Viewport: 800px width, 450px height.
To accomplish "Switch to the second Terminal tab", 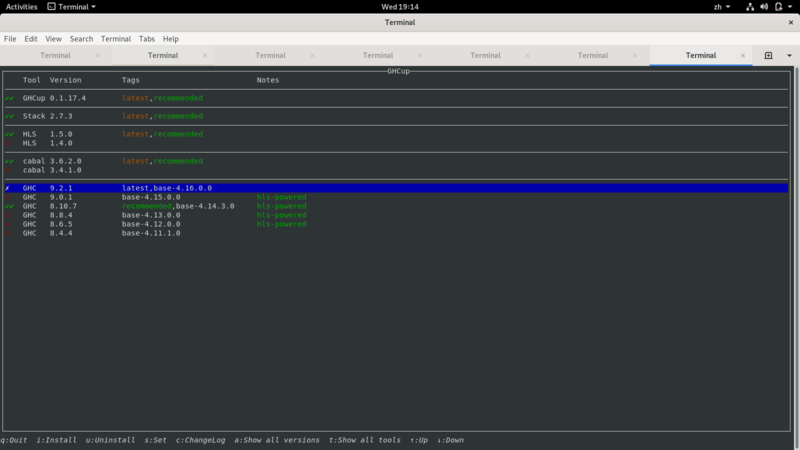I will point(163,55).
